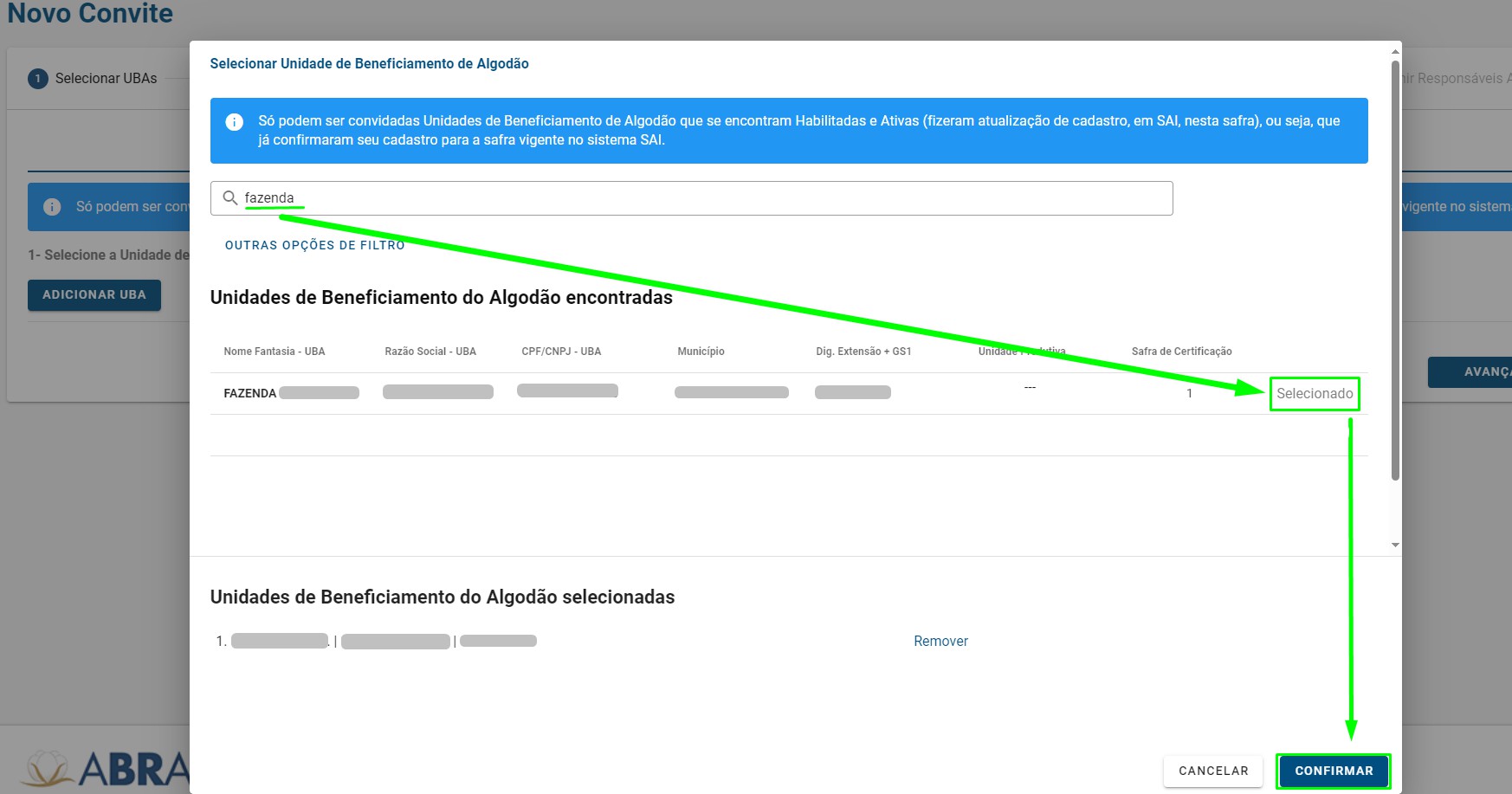1512x794 pixels.
Task: Remove the selected unit via the Remover link
Action: (x=940, y=642)
